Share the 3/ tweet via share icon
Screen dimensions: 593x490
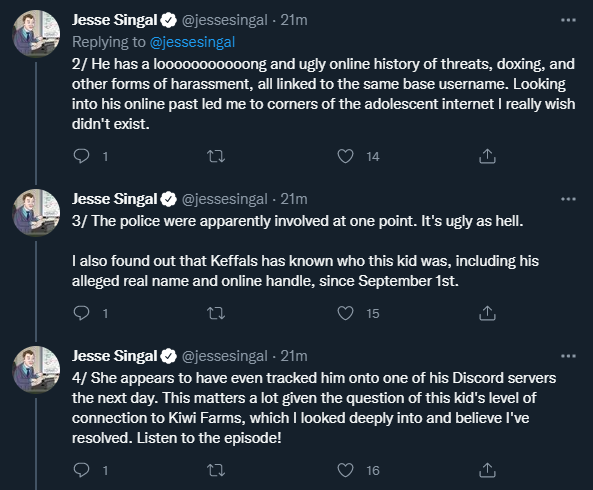pyautogui.click(x=487, y=313)
